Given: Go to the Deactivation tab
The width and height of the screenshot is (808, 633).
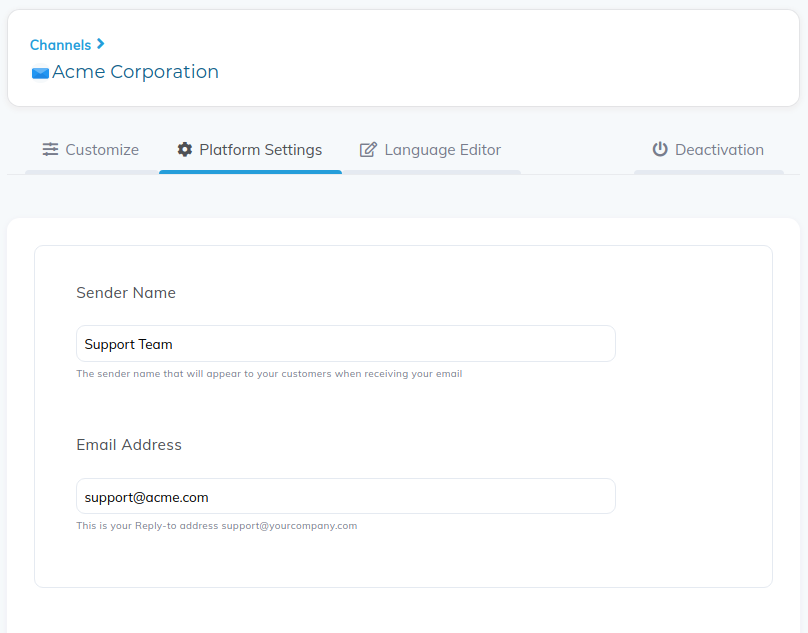Looking at the screenshot, I should [709, 149].
